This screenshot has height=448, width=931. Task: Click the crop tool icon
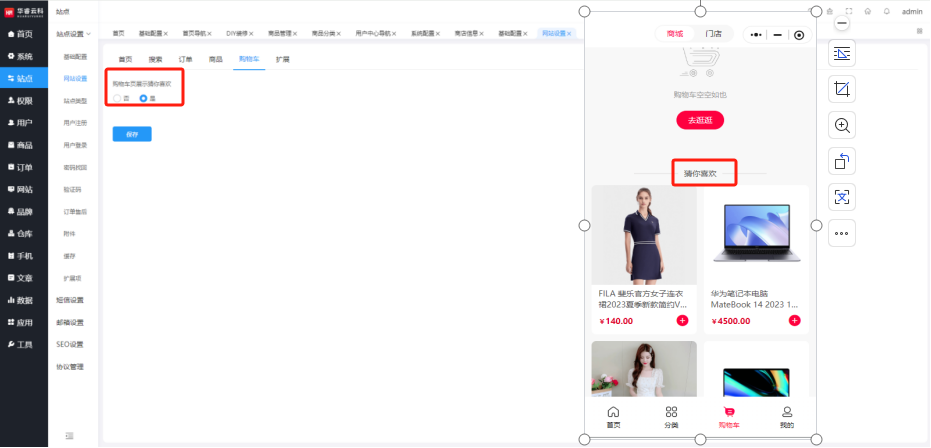point(842,90)
